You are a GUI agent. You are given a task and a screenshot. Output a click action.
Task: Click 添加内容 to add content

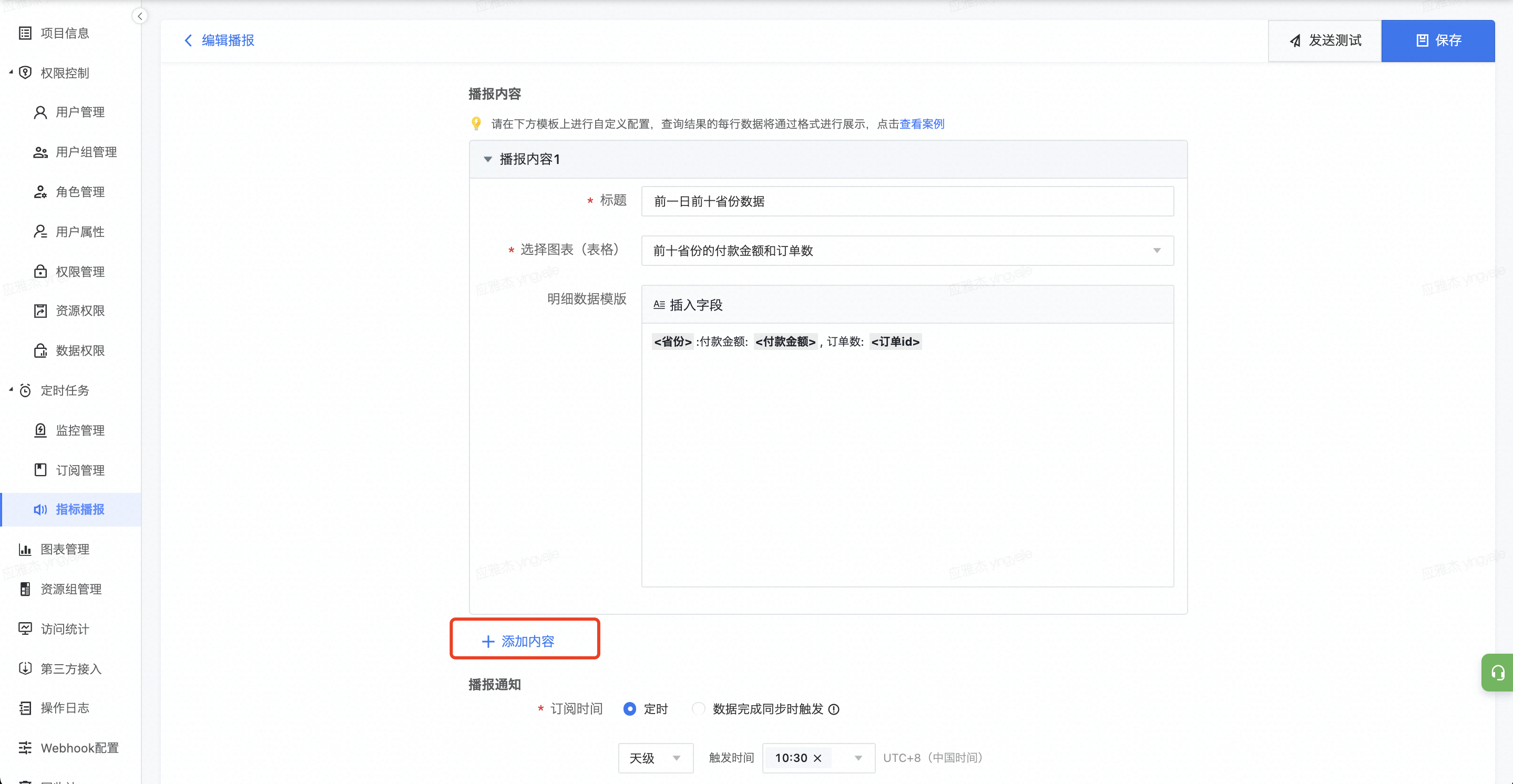pos(518,641)
